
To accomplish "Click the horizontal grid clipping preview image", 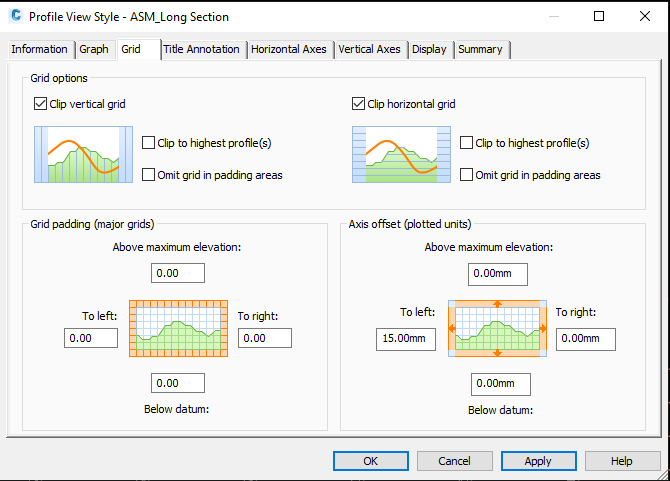I will pyautogui.click(x=401, y=154).
